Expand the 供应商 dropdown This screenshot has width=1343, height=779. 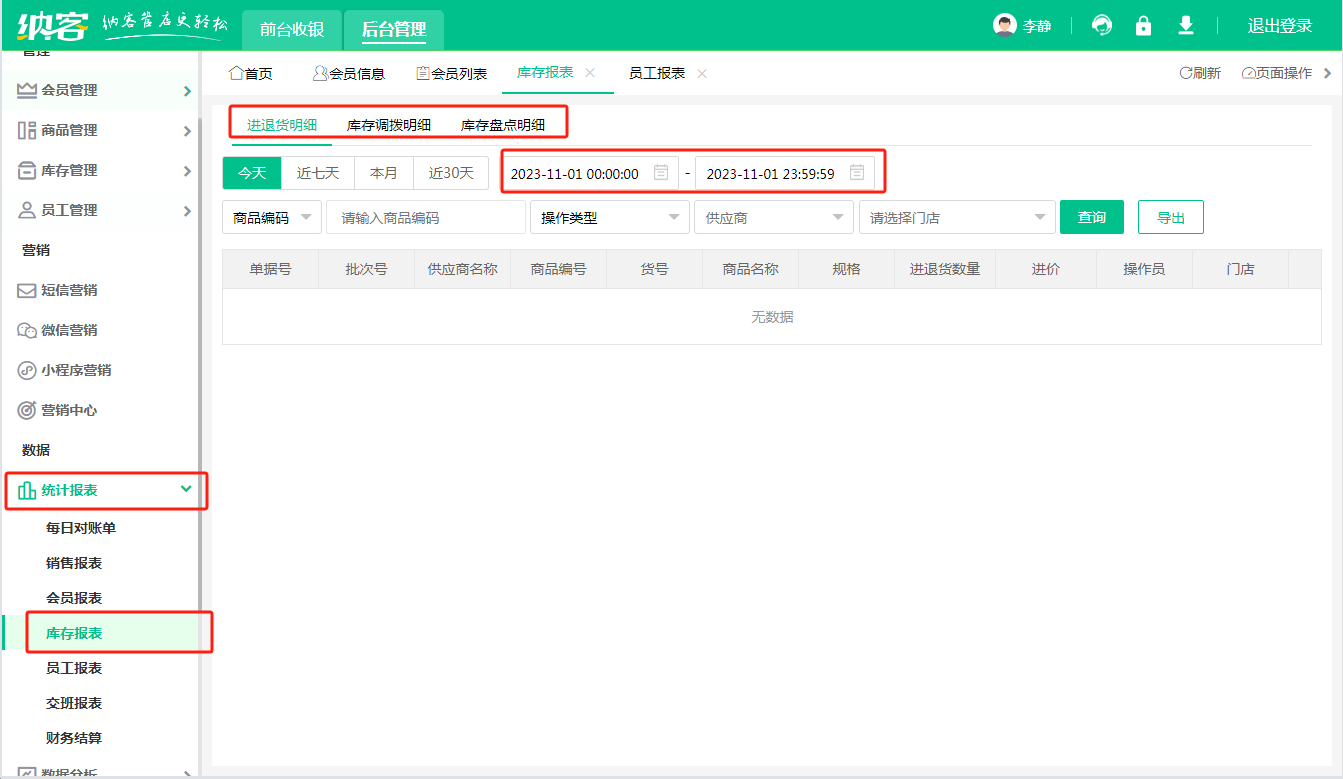(x=772, y=217)
